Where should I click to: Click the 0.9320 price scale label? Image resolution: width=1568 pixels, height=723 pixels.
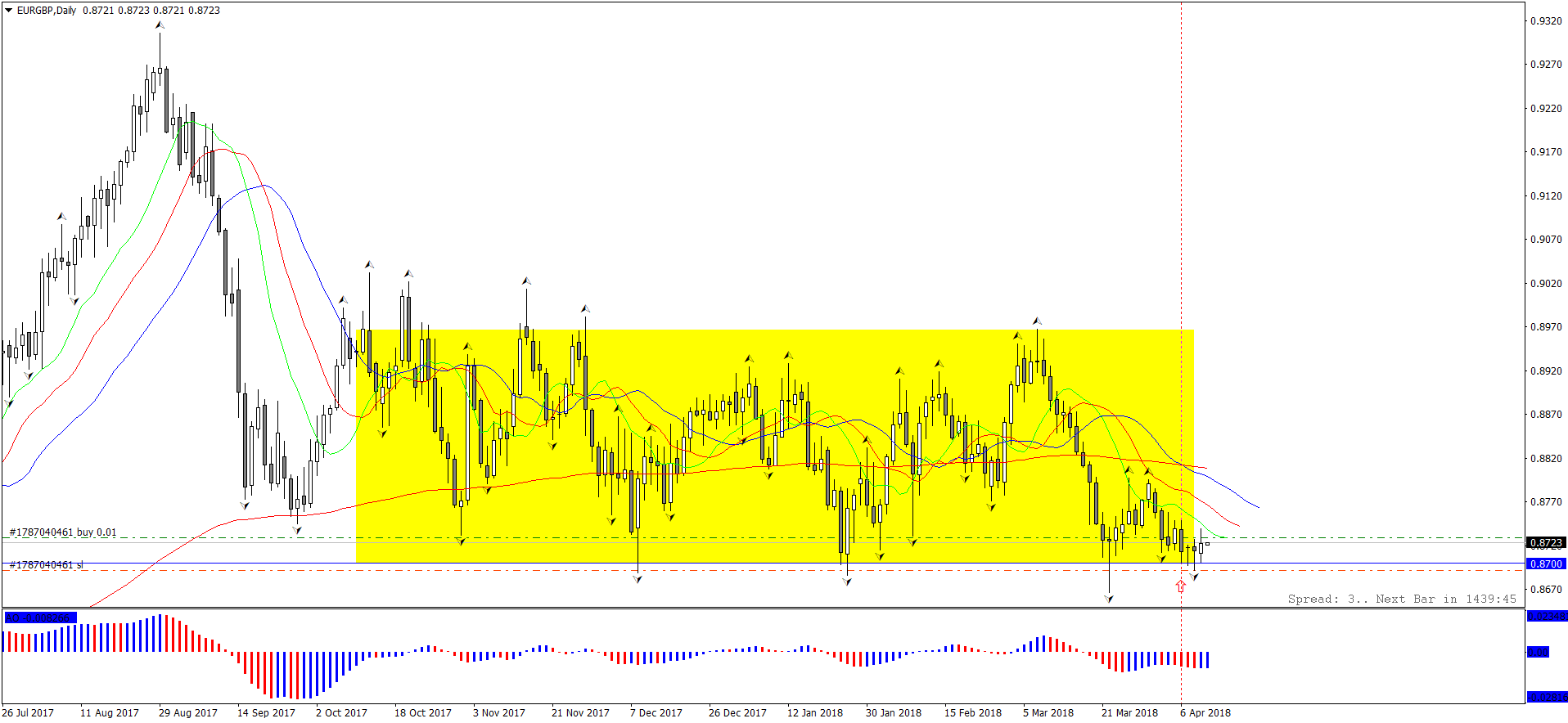point(1546,21)
